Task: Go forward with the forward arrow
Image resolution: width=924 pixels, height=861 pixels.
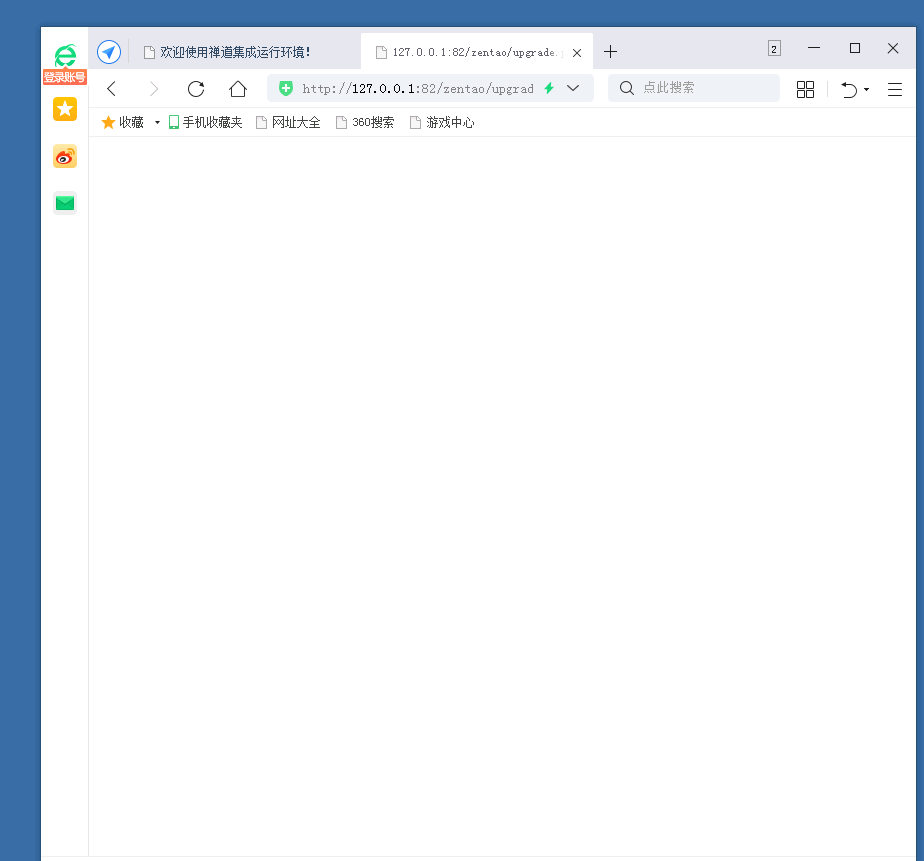Action: pos(153,89)
